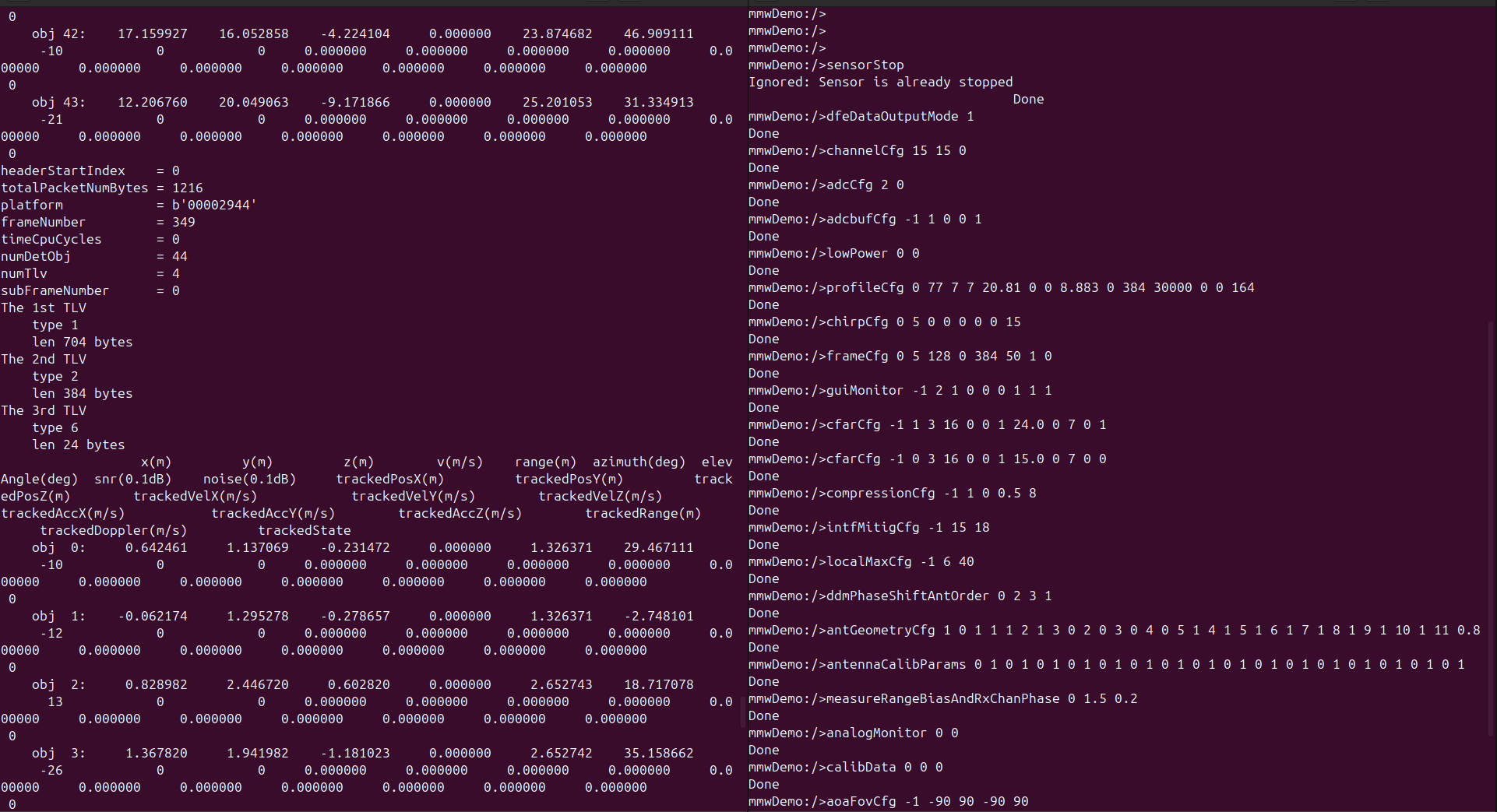Click the platform value b'00002944'
This screenshot has width=1497, height=812.
[x=215, y=206]
